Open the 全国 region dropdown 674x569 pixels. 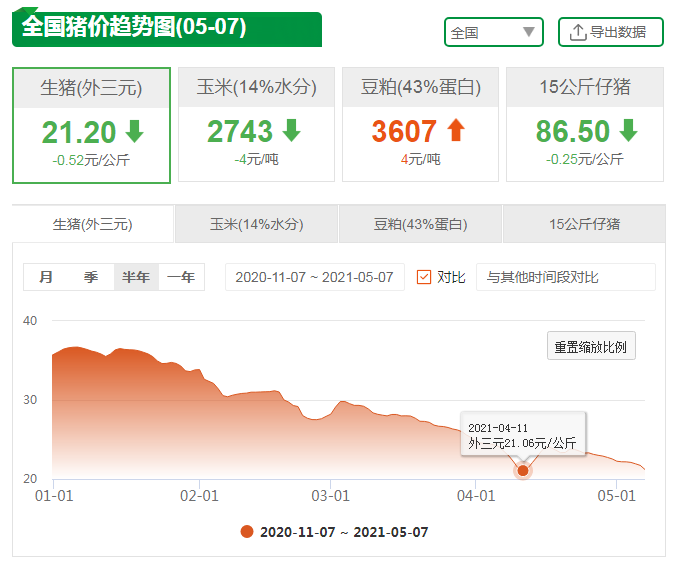[494, 32]
